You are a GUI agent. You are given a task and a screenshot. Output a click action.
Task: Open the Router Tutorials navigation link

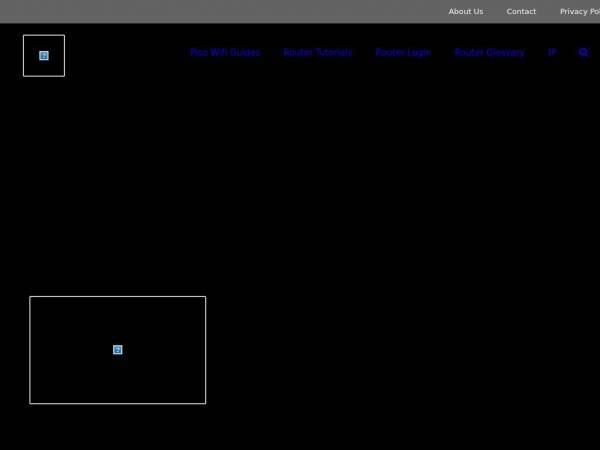click(x=318, y=52)
